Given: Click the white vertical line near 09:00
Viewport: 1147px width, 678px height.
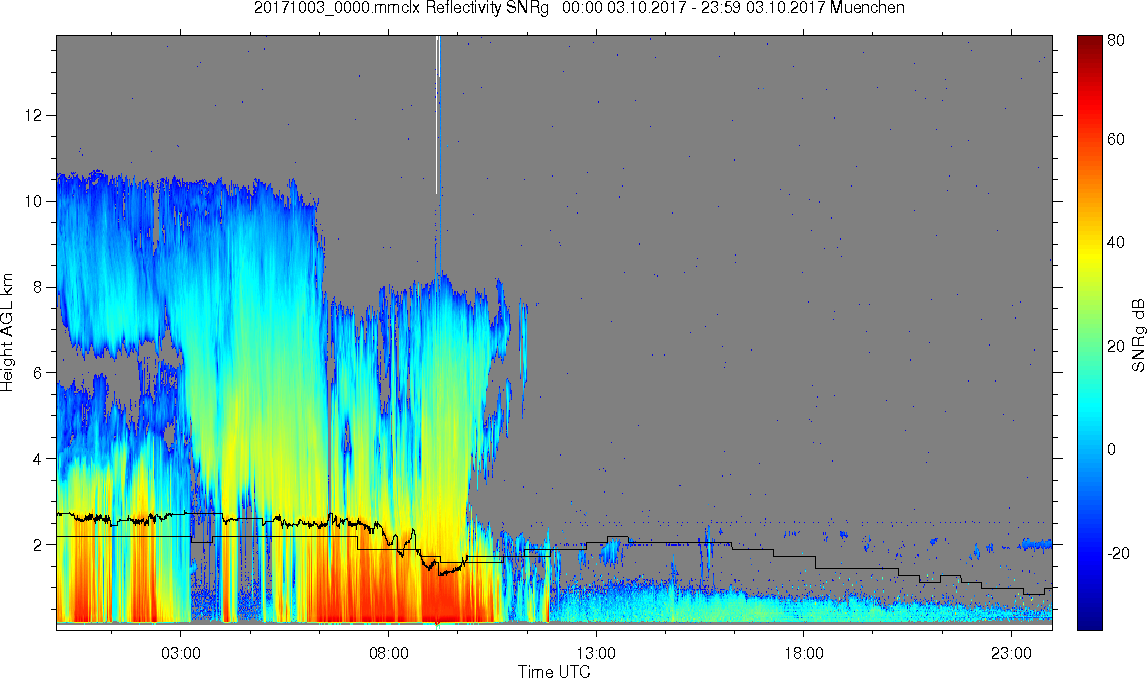Looking at the screenshot, I should pyautogui.click(x=437, y=115).
